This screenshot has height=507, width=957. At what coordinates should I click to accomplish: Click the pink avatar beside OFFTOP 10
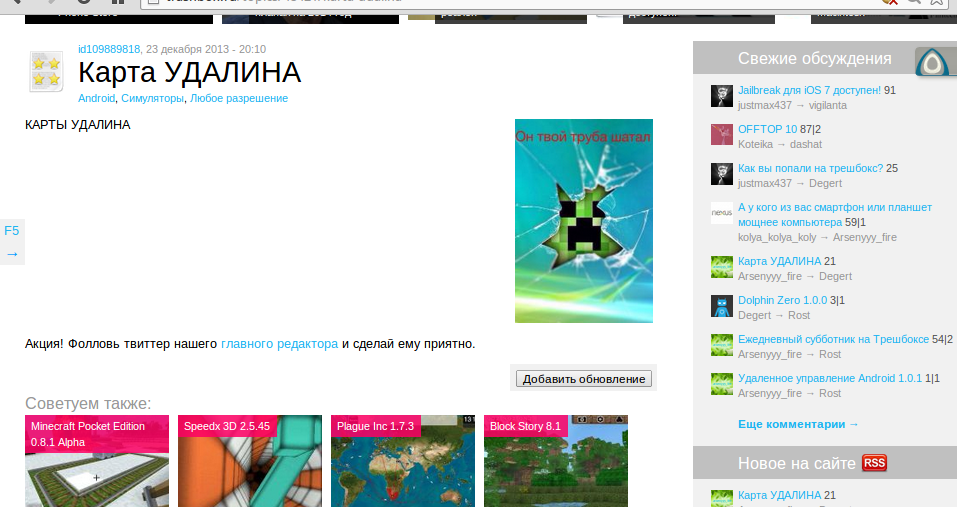[721, 134]
